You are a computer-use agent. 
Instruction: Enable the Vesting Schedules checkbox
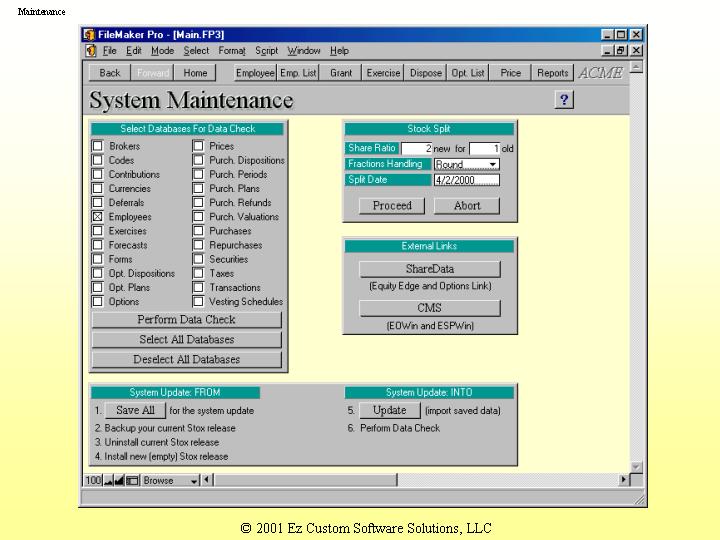pos(198,301)
